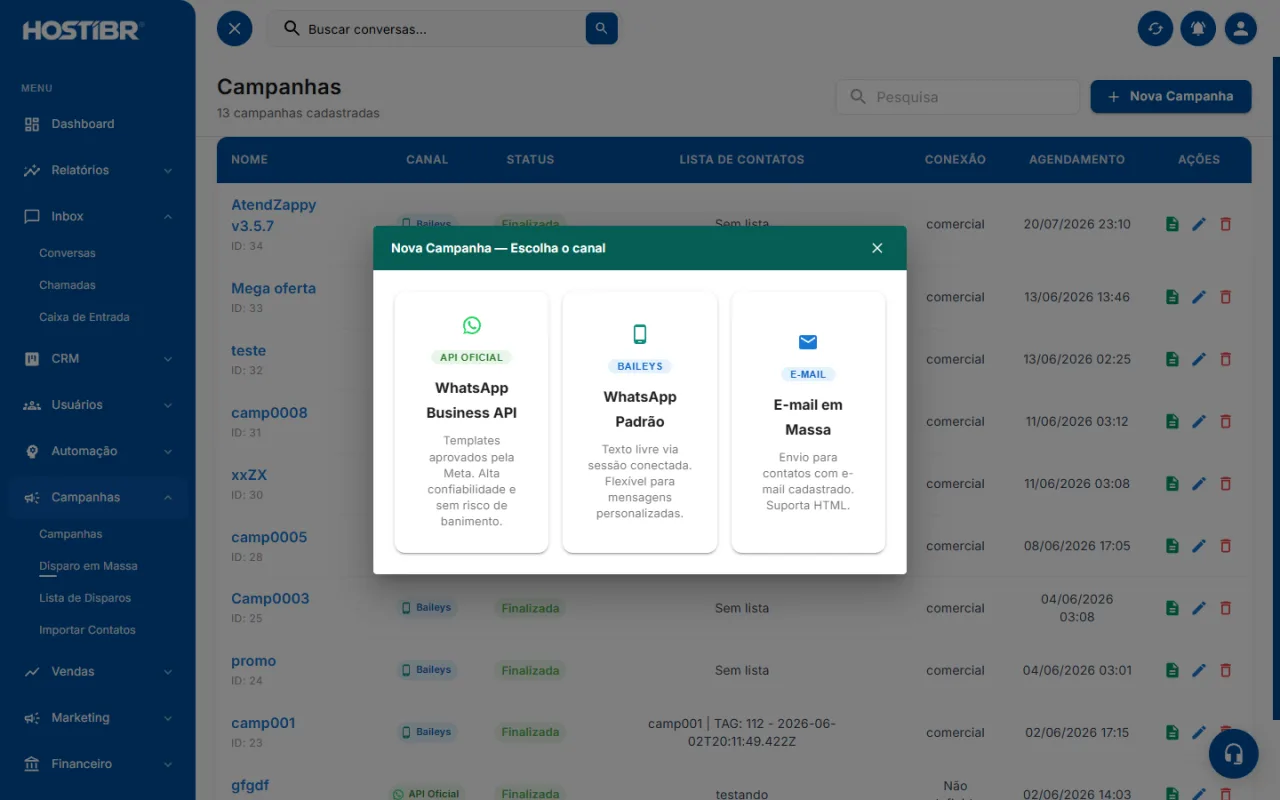
Task: Expand the Relatórios sidebar chevron
Action: (168, 171)
